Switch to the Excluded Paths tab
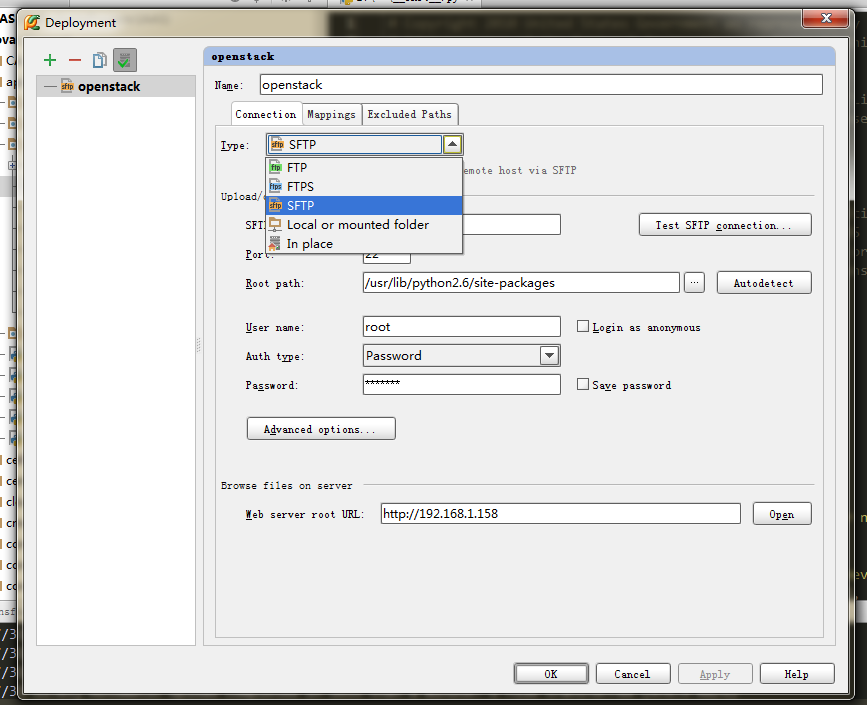 [x=409, y=114]
